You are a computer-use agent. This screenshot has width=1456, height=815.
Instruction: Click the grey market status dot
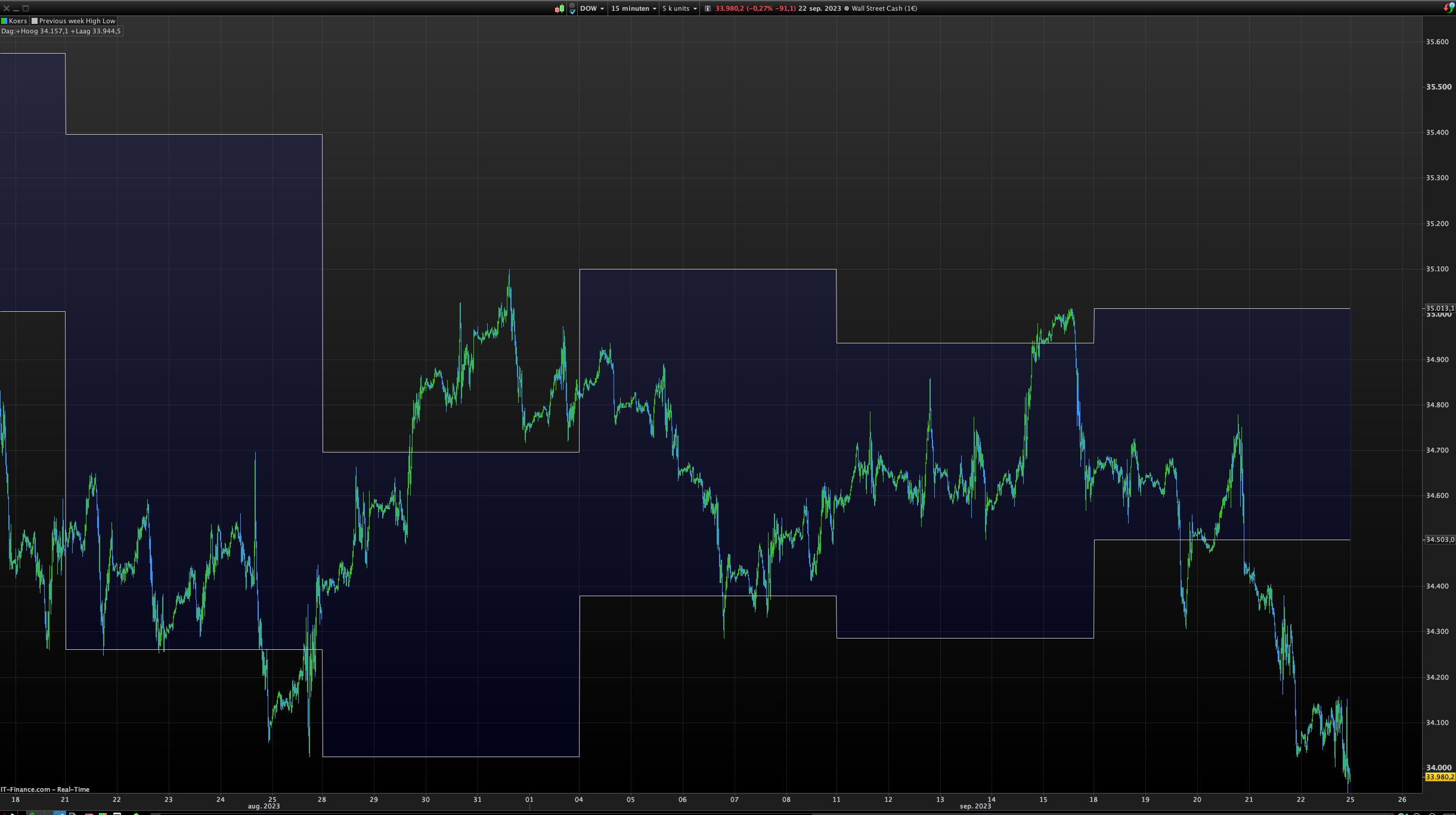click(x=847, y=8)
